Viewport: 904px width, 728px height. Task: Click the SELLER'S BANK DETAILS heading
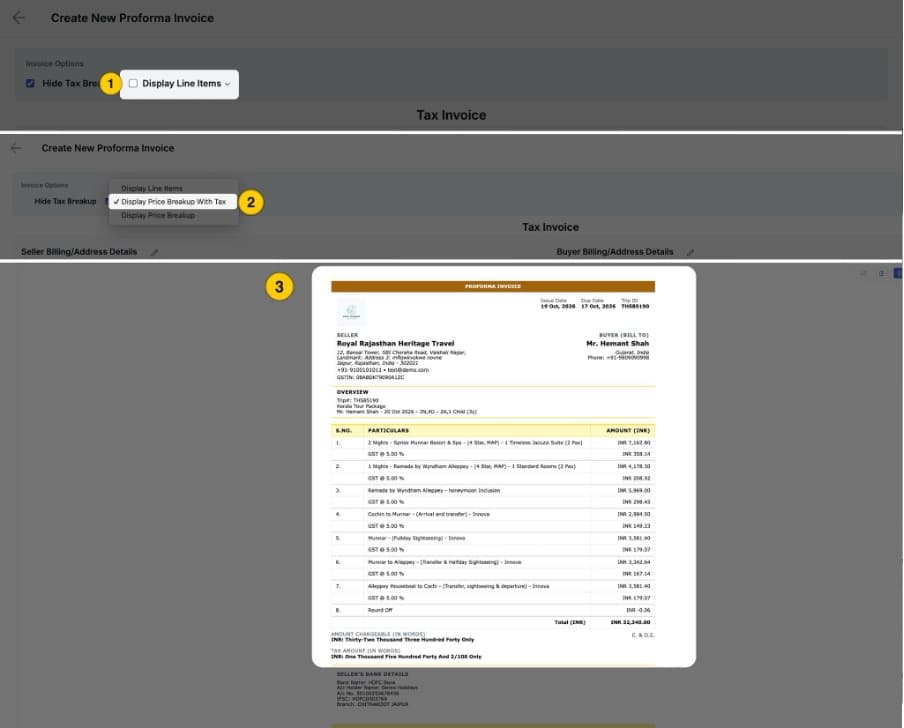pos(372,674)
